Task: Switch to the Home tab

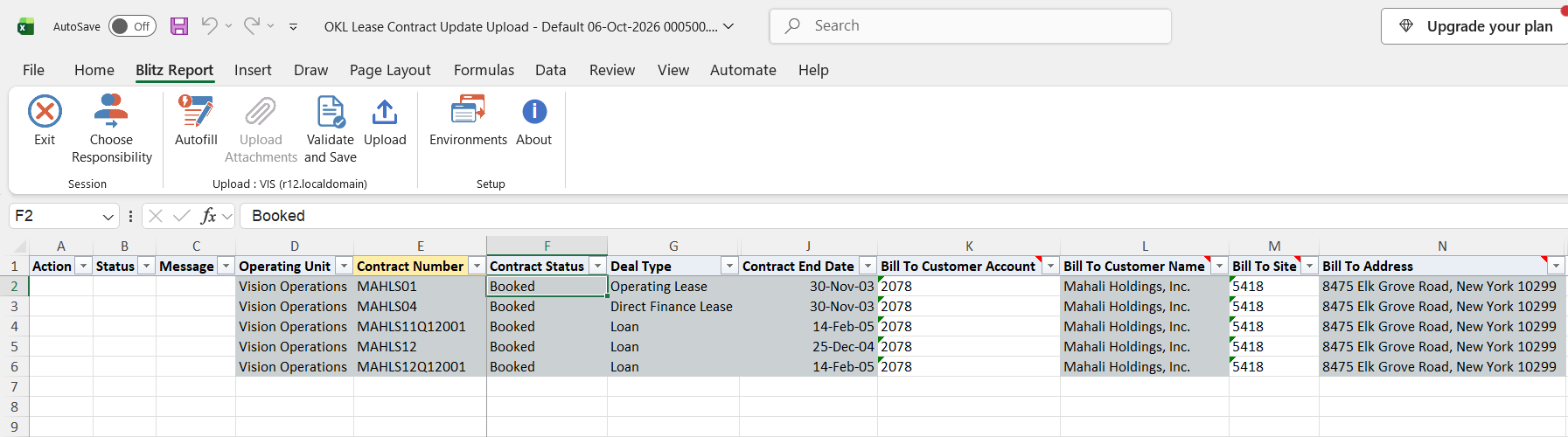Action: (x=94, y=70)
